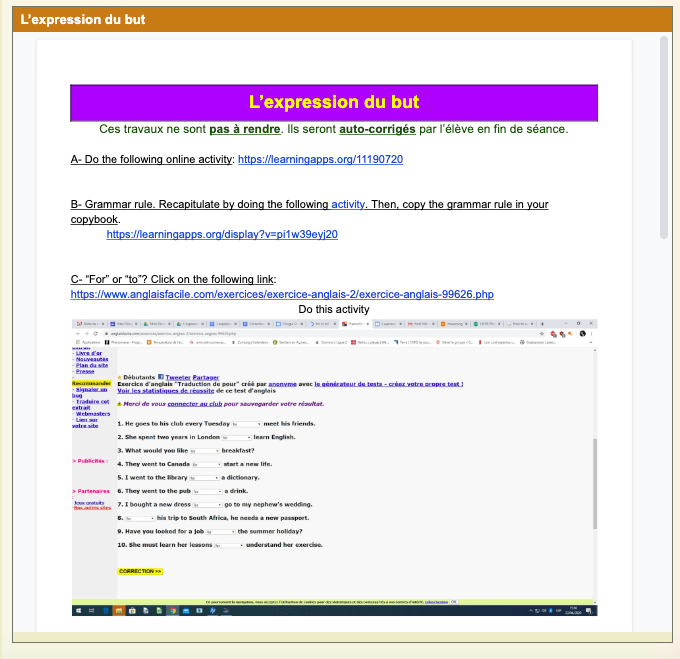This screenshot has height=659, width=680.
Task: Click the star icon before Débutants
Action: (119, 378)
